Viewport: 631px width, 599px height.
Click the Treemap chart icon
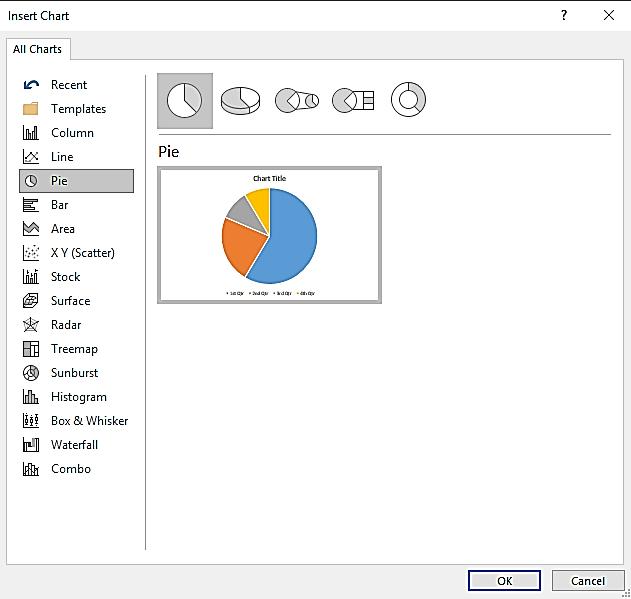[31, 349]
